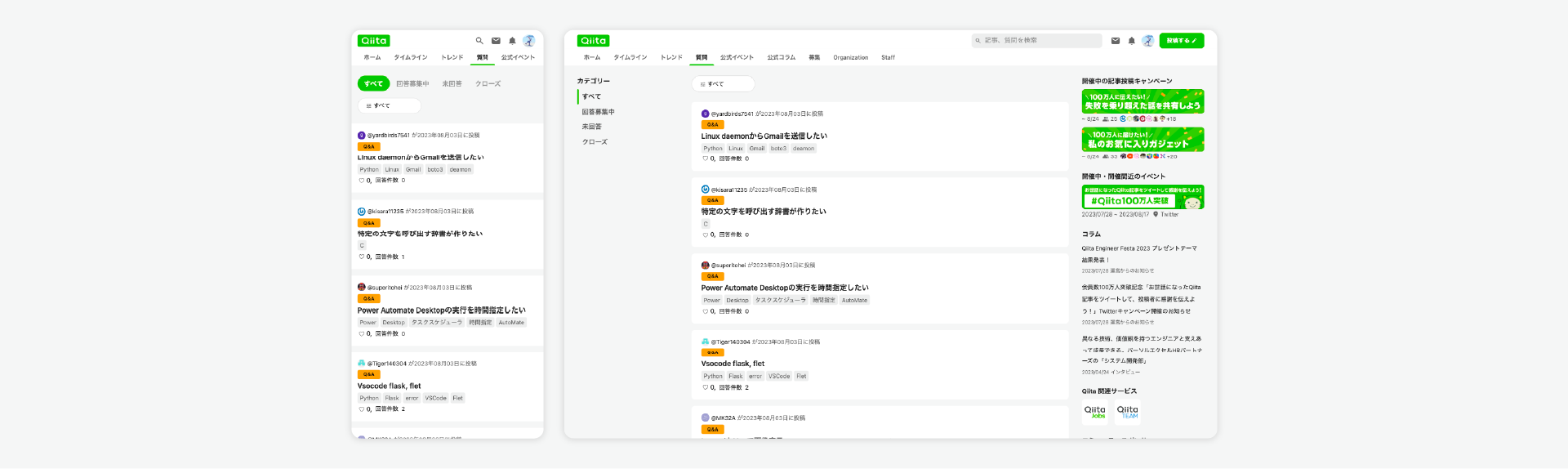This screenshot has height=469, width=1568.
Task: Switch to ホーム tab in mobile view
Action: click(x=372, y=57)
